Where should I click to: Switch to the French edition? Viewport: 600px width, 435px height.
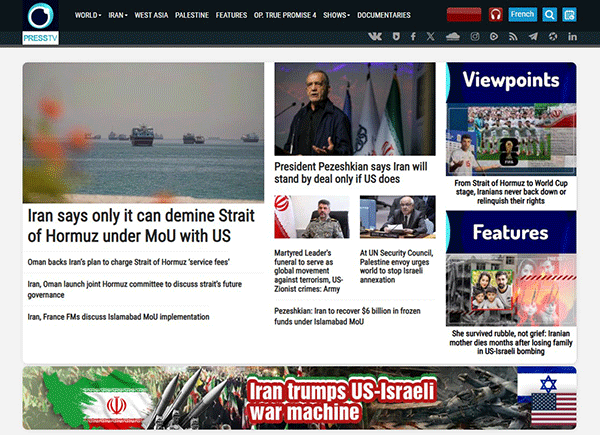pos(523,15)
